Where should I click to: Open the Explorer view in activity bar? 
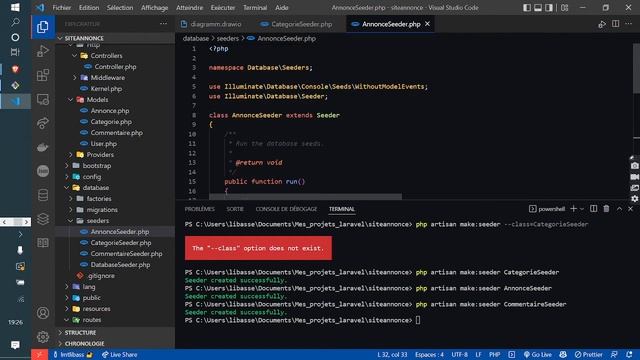[x=43, y=27]
